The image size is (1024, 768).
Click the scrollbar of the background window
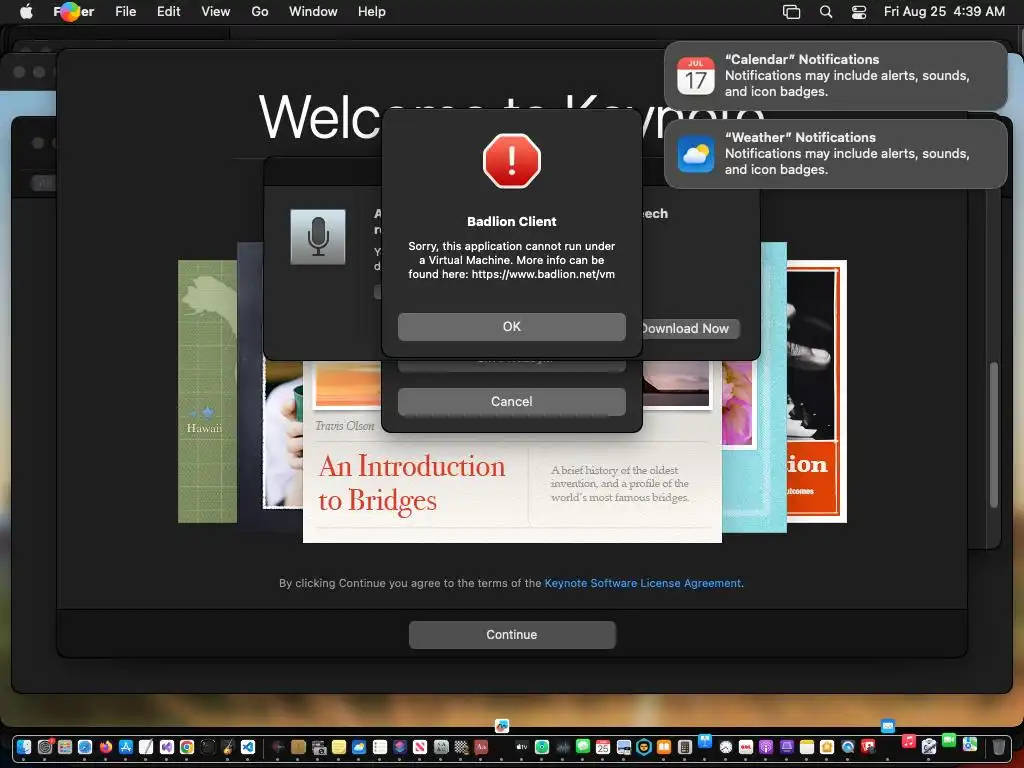(x=994, y=434)
